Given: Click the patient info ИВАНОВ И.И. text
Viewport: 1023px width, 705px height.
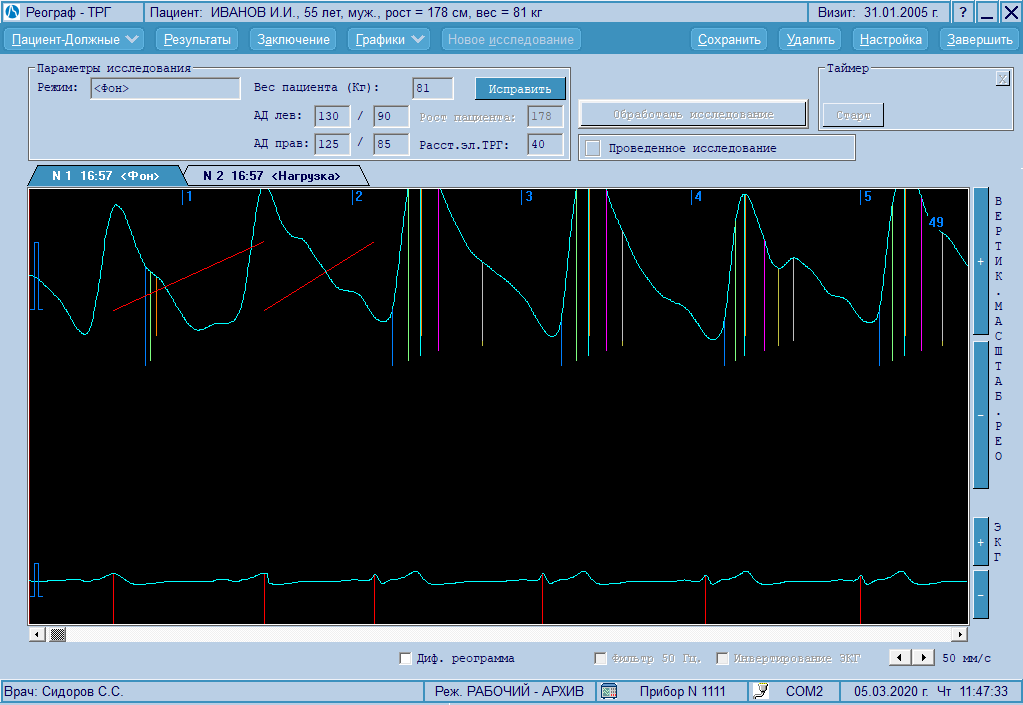Looking at the screenshot, I should [346, 12].
